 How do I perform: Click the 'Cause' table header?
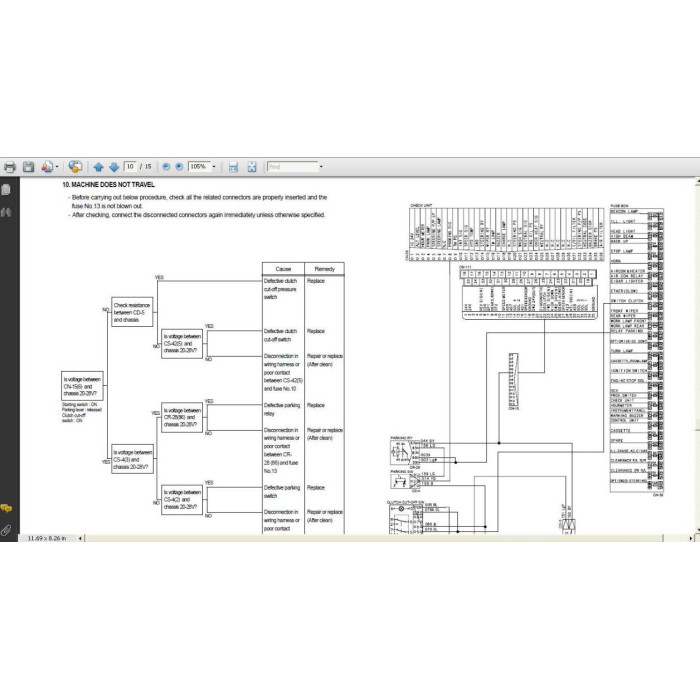[x=283, y=269]
